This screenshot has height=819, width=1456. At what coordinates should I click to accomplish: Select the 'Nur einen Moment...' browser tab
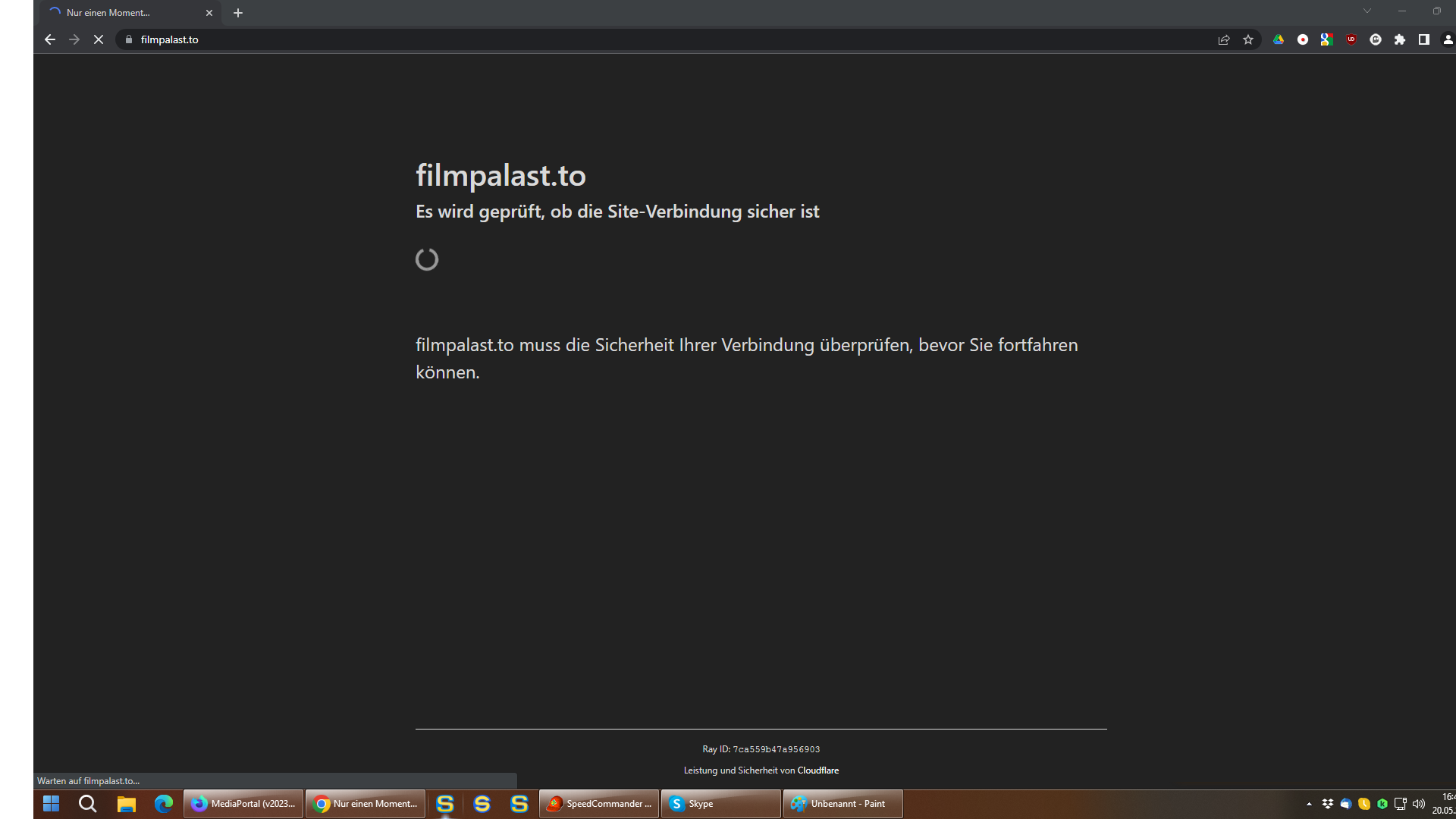pyautogui.click(x=121, y=13)
